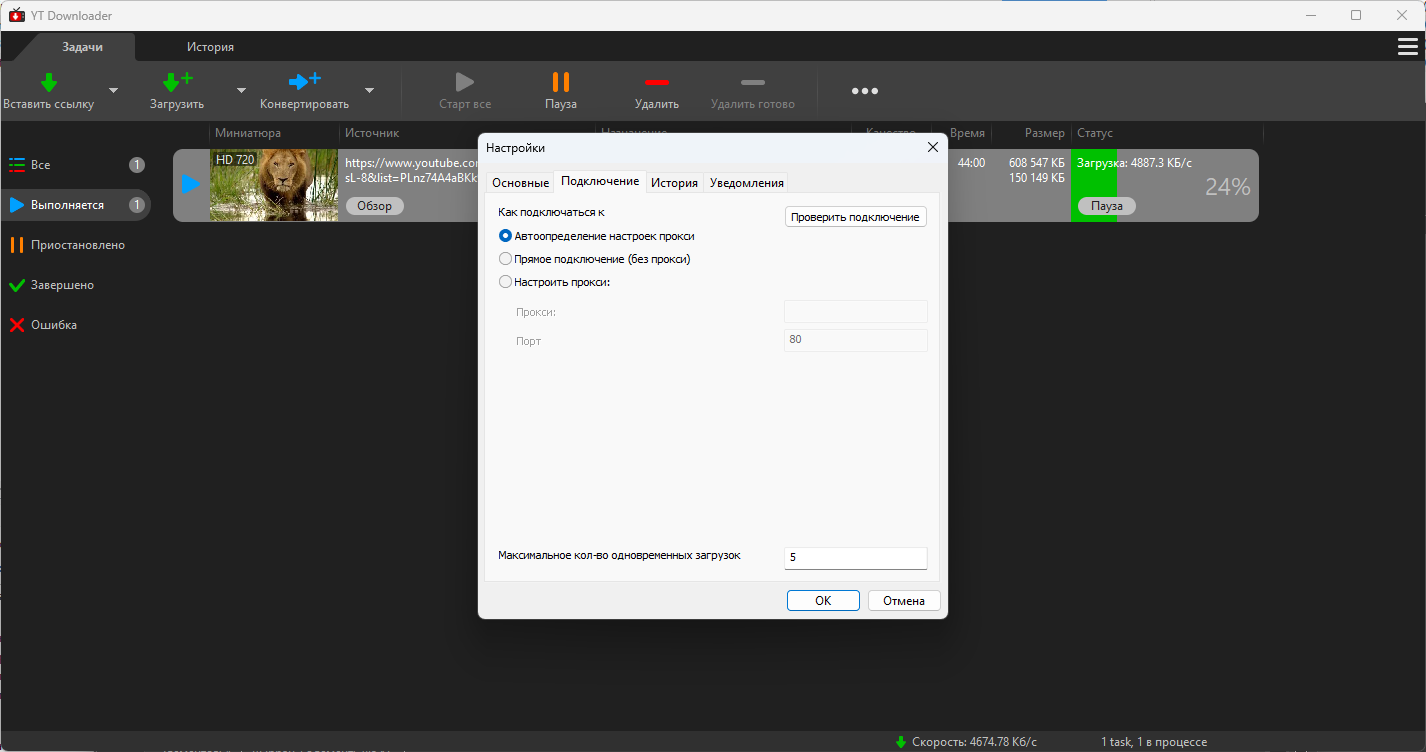The width and height of the screenshot is (1426, 752).
Task: Expand the Convert dropdown arrow
Action: 369,90
